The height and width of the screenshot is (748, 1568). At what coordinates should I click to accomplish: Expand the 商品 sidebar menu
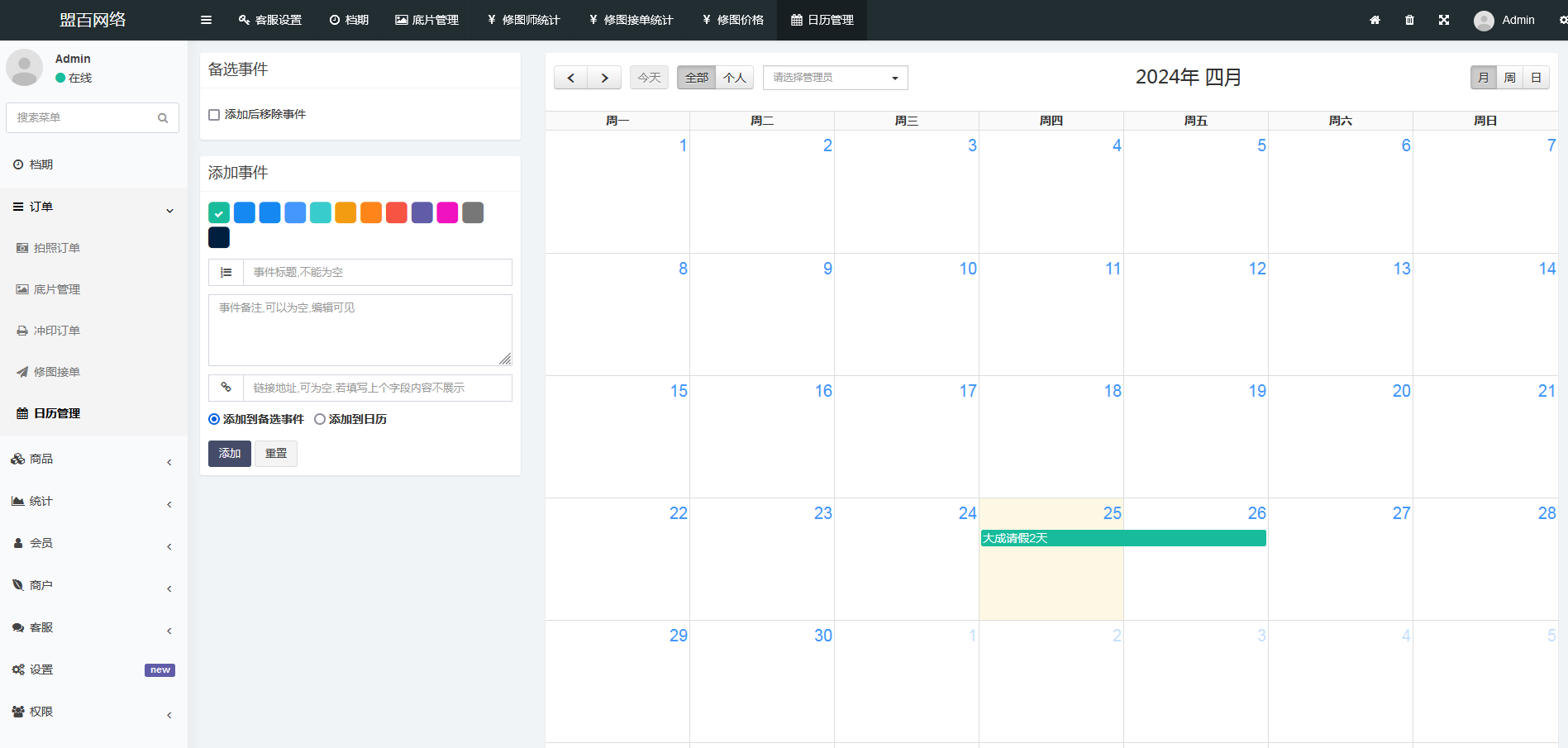point(41,459)
